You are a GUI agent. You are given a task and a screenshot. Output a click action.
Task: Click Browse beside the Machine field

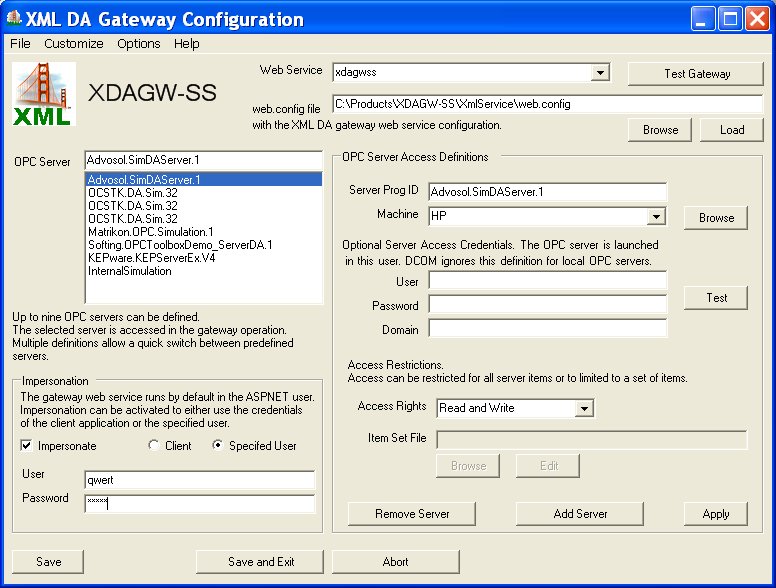point(716,218)
